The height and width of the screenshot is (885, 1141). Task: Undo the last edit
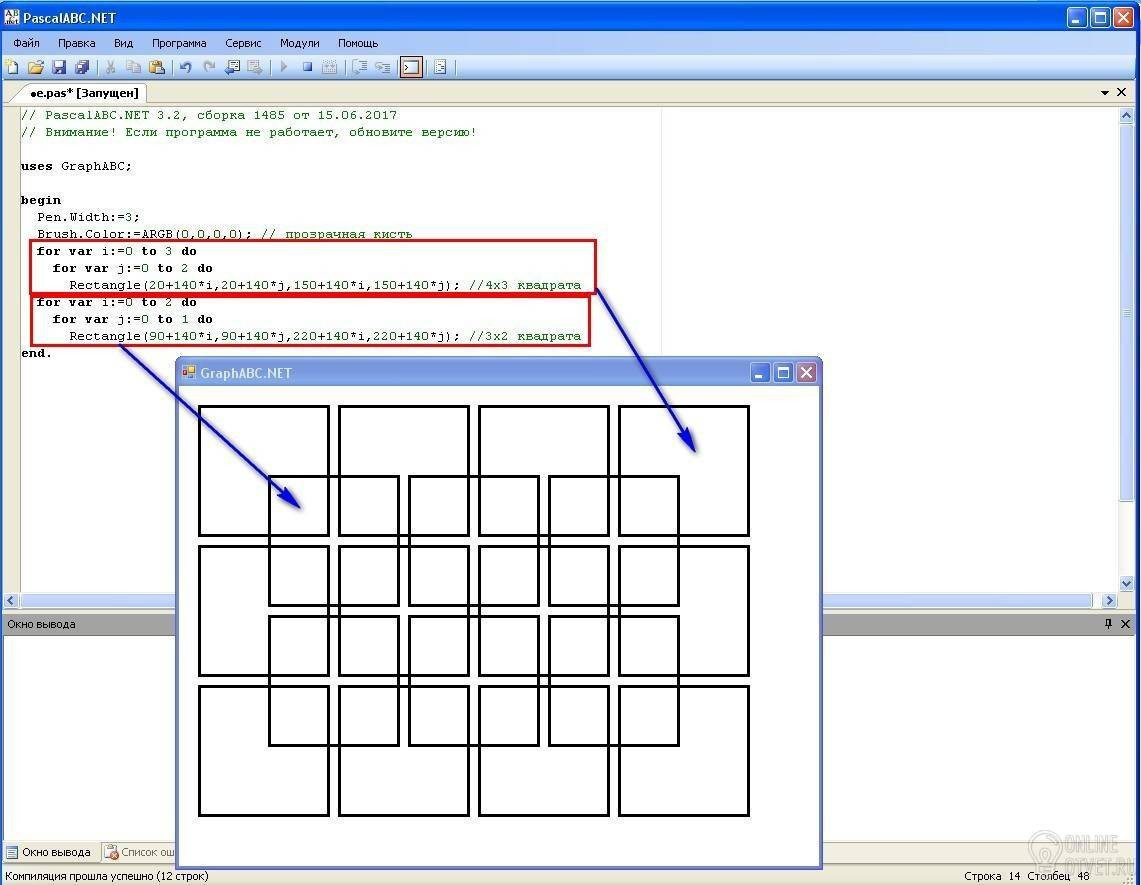point(186,68)
